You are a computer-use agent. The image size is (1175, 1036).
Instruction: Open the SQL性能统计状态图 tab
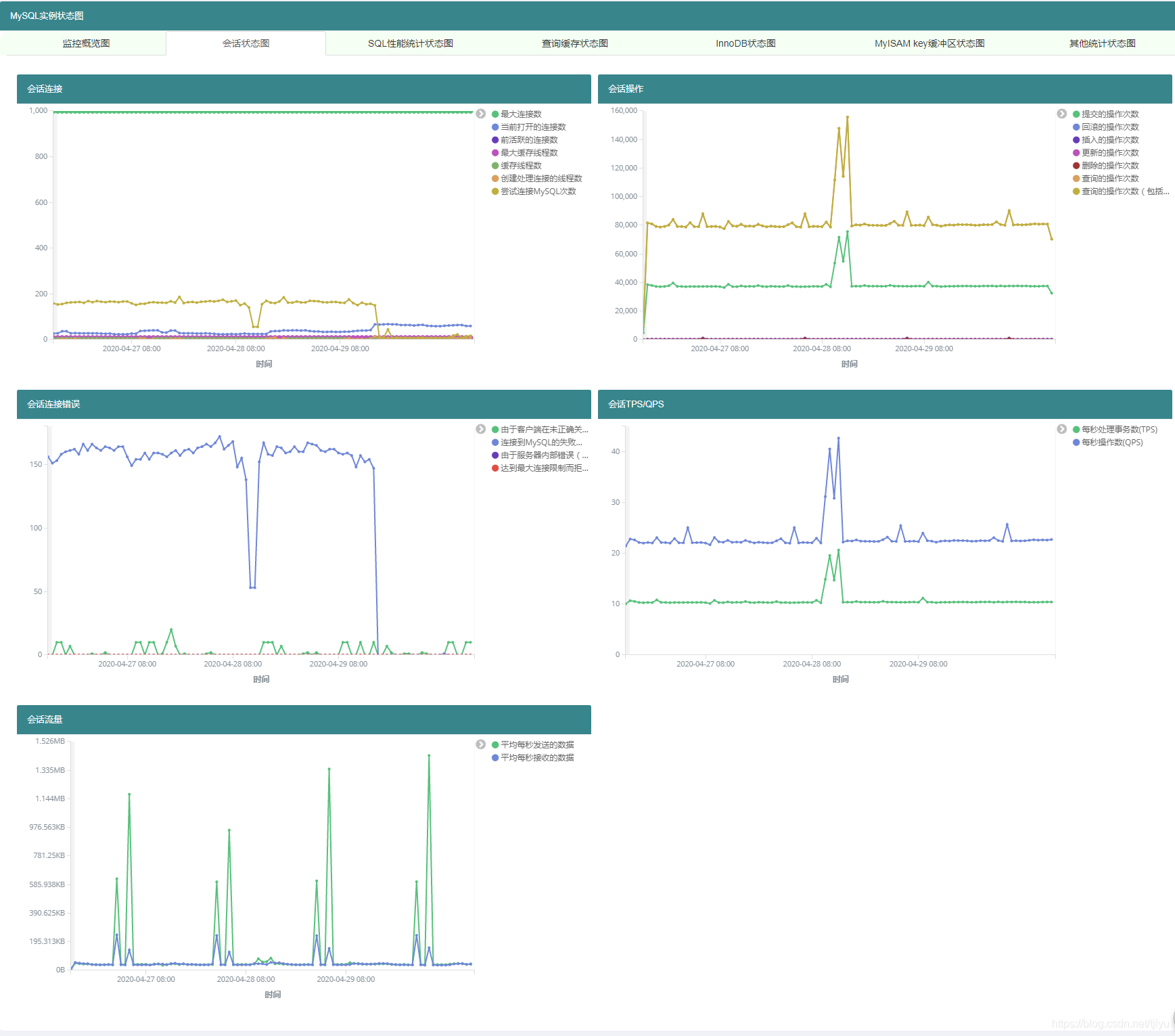[x=411, y=43]
